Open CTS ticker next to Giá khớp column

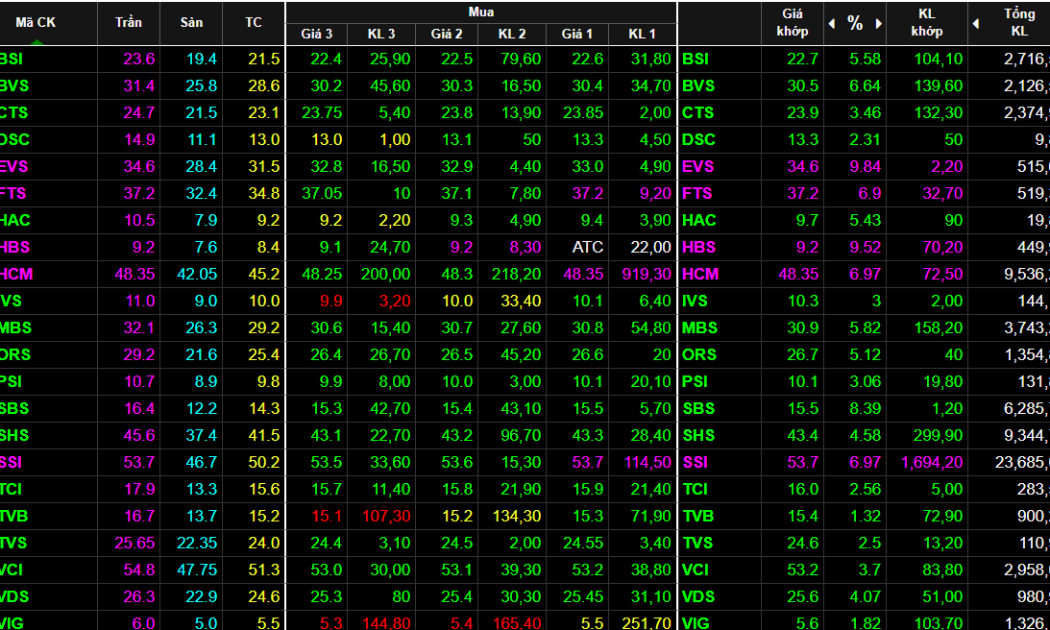tap(698, 112)
